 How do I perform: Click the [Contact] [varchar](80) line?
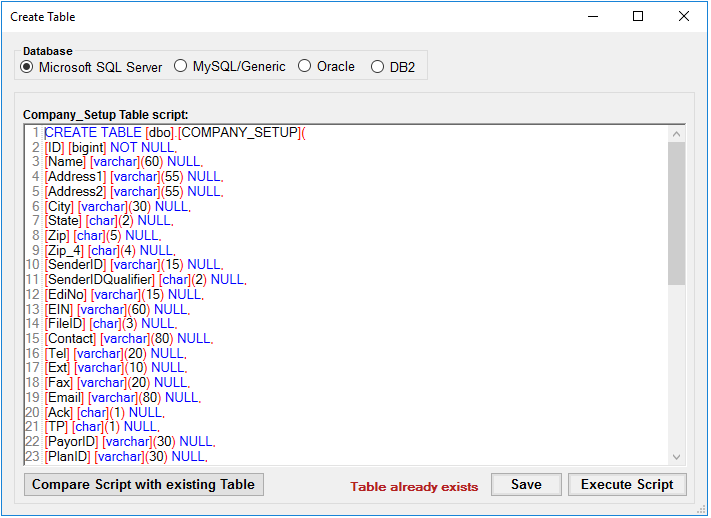pyautogui.click(x=129, y=339)
